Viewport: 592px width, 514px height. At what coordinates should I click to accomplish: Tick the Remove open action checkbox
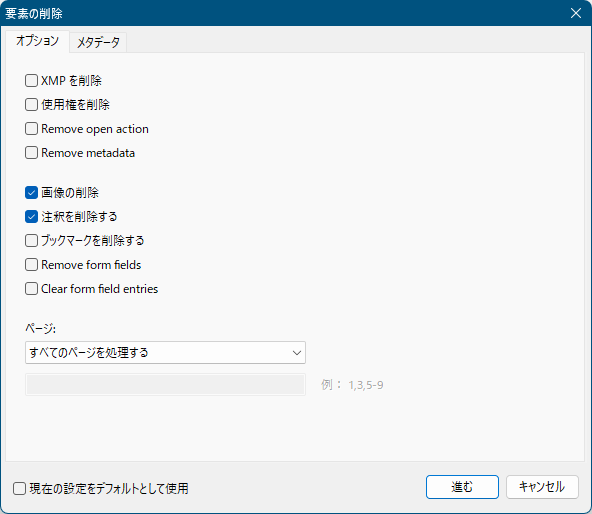[x=31, y=129]
